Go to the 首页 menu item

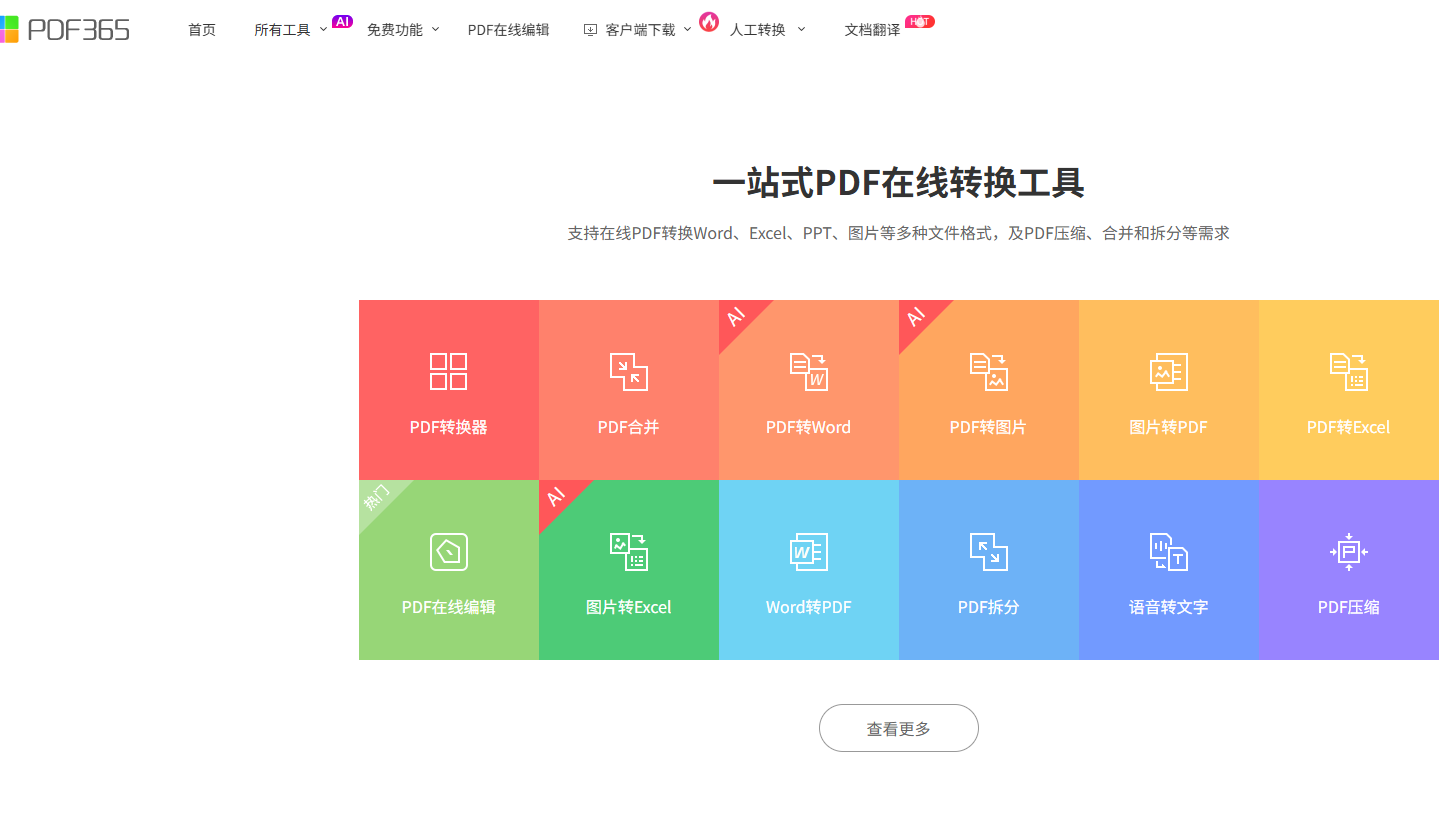click(x=202, y=30)
